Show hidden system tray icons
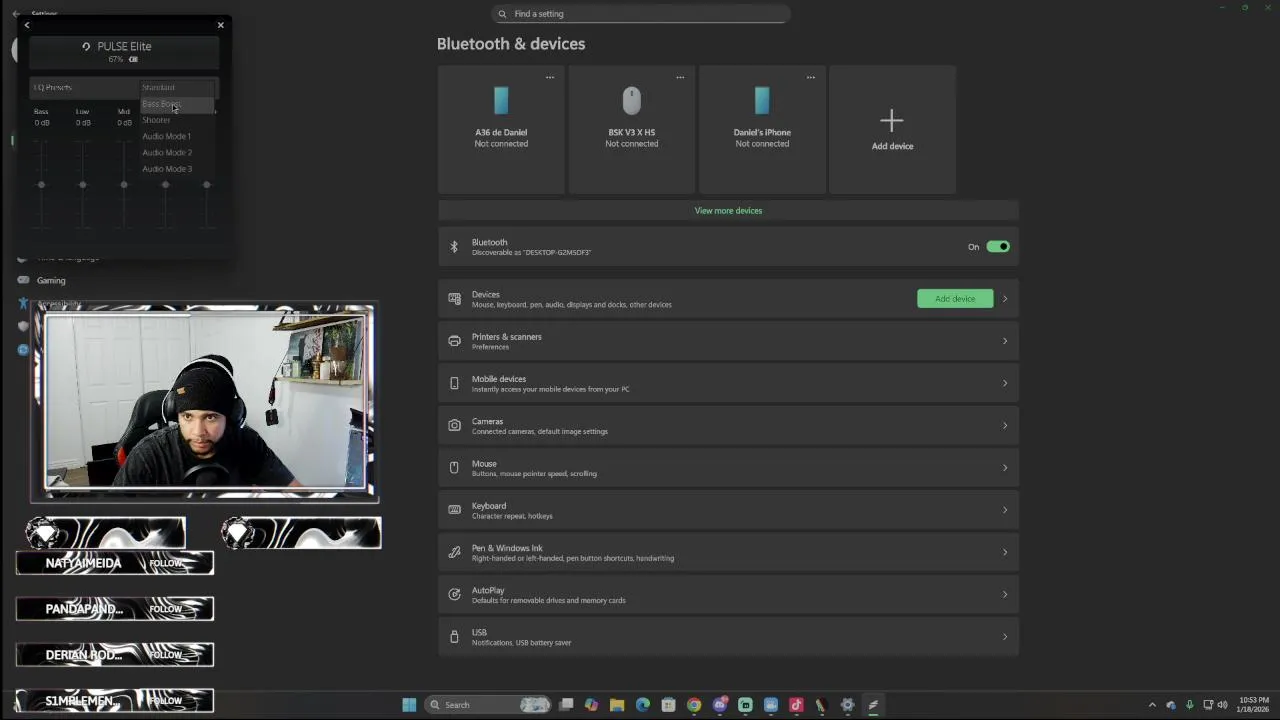Screen dimensions: 1280x720 point(1152,705)
